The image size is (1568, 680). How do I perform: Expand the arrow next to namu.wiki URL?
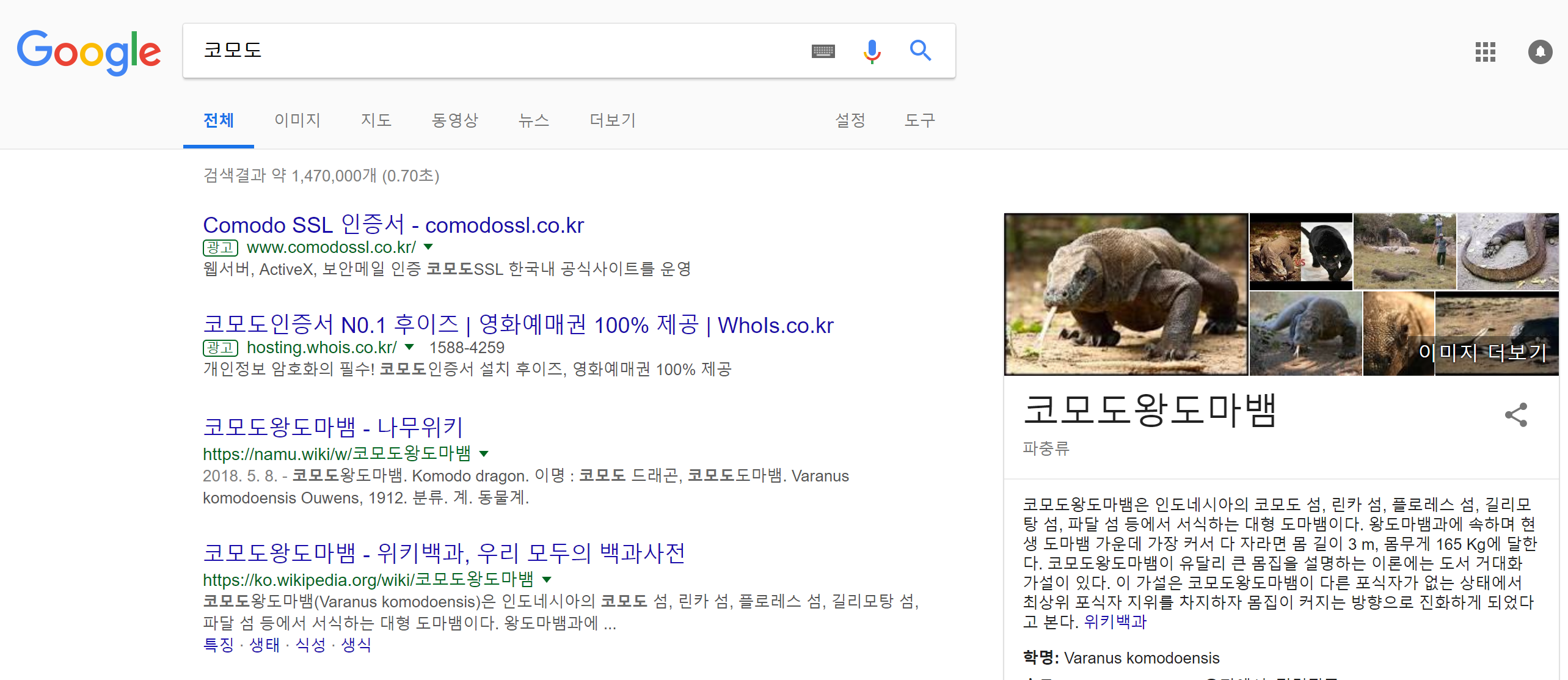484,454
